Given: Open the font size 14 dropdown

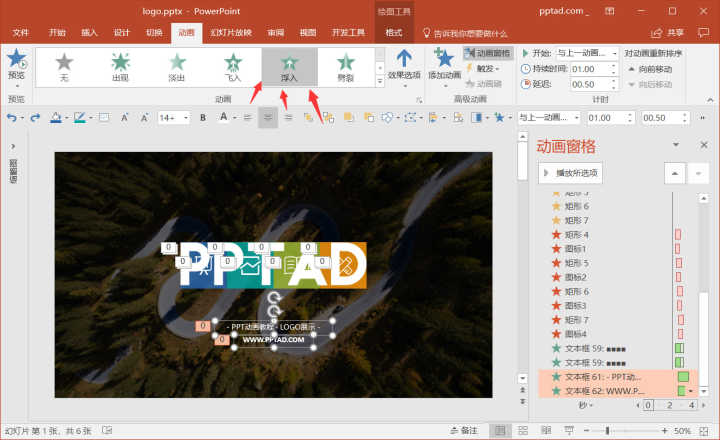Looking at the screenshot, I should pyautogui.click(x=186, y=118).
